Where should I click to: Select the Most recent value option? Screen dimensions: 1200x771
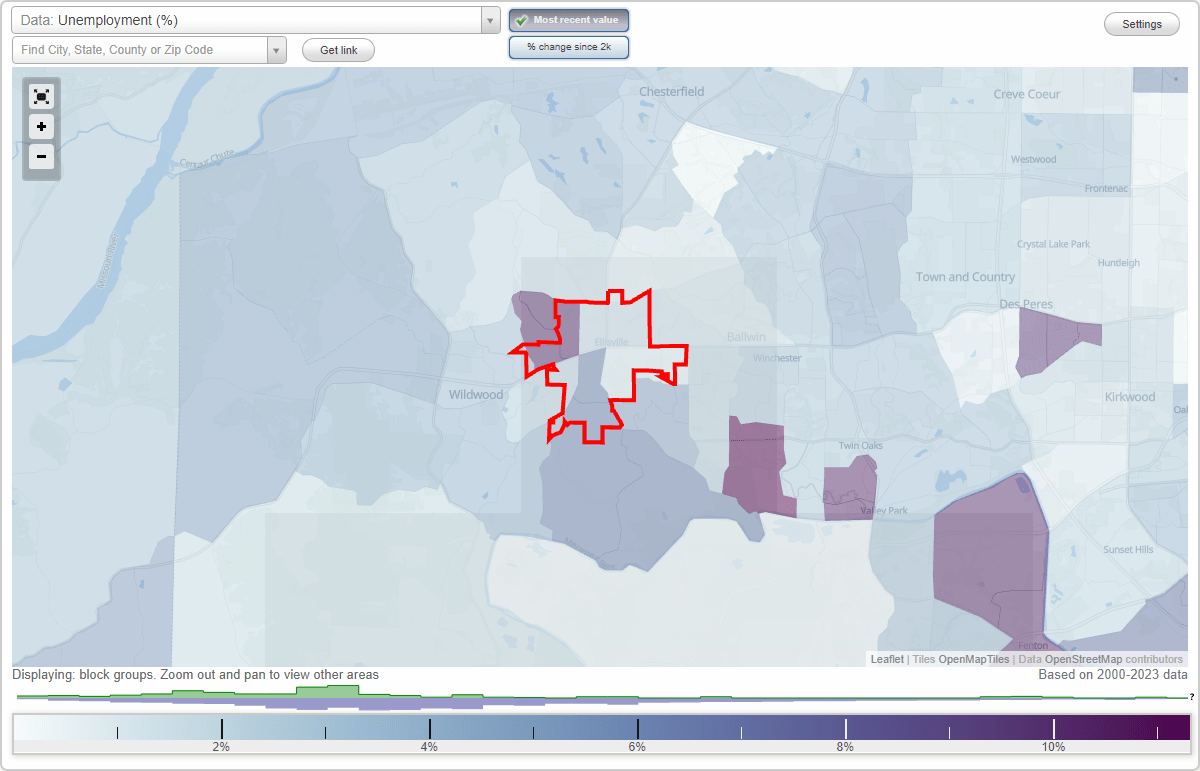point(569,20)
